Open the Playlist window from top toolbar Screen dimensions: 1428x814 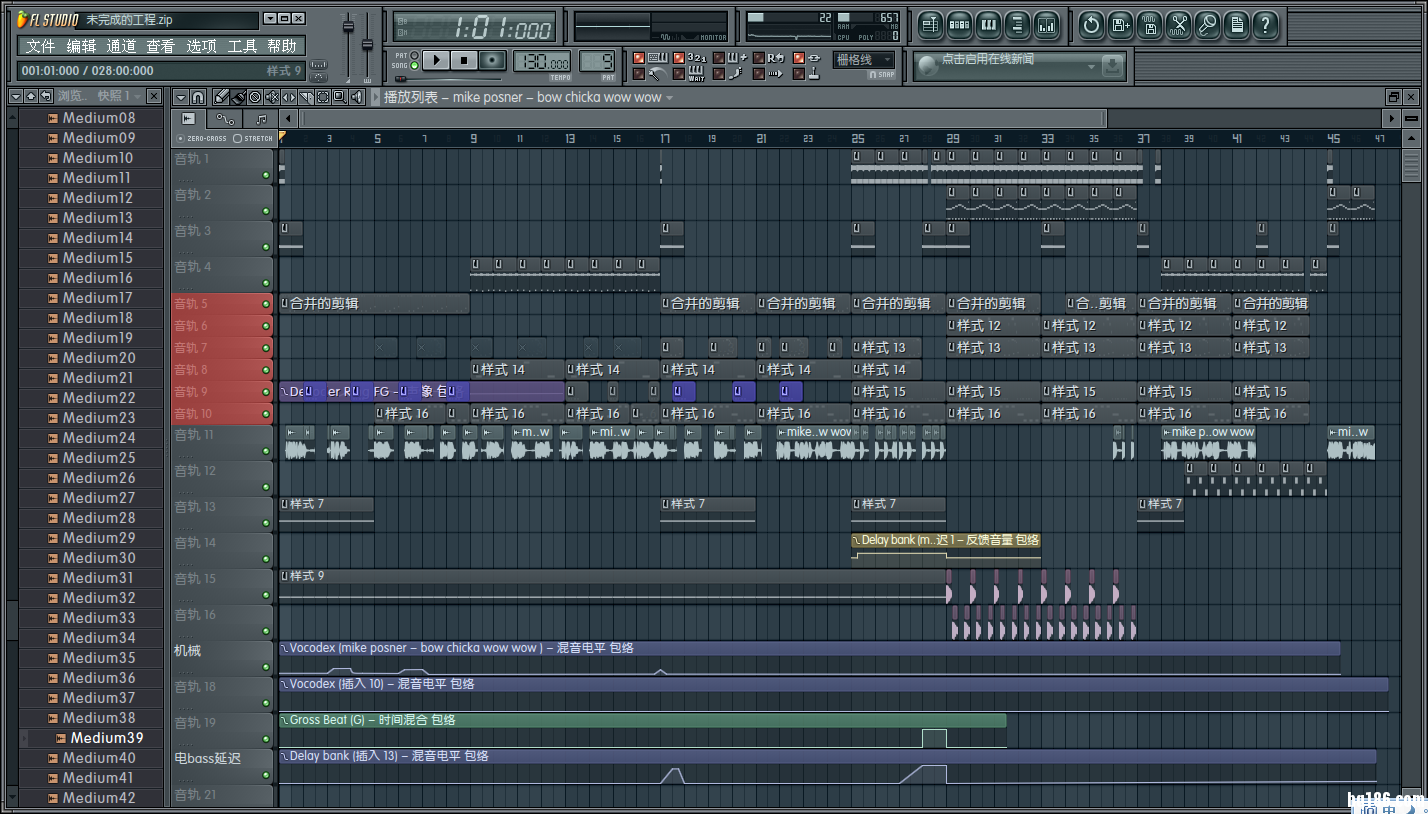tap(930, 25)
